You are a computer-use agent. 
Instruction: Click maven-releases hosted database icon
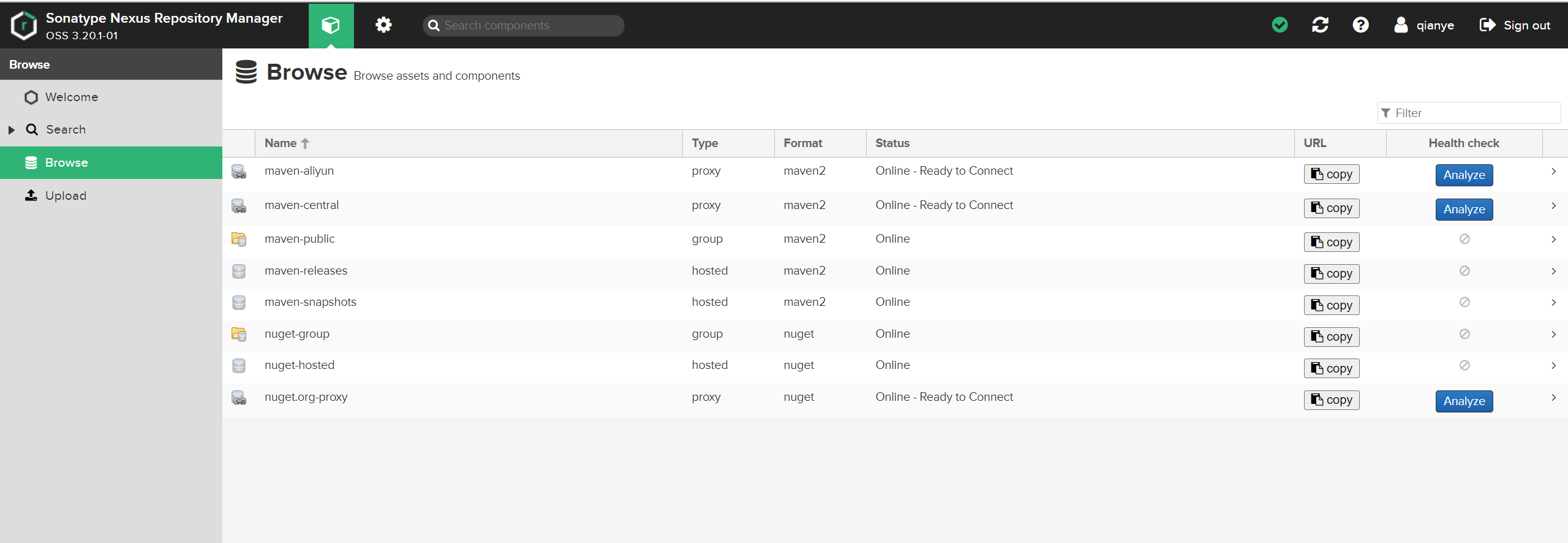pos(239,271)
